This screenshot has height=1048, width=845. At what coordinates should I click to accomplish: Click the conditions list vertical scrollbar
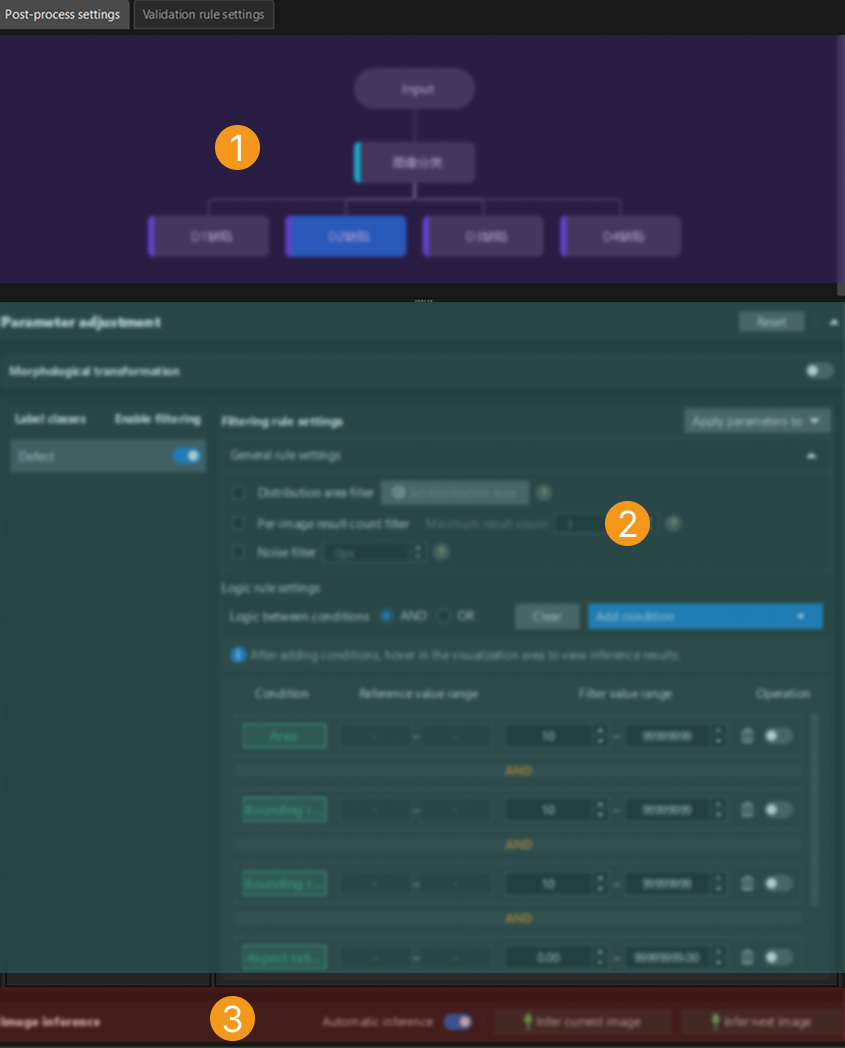(x=815, y=809)
